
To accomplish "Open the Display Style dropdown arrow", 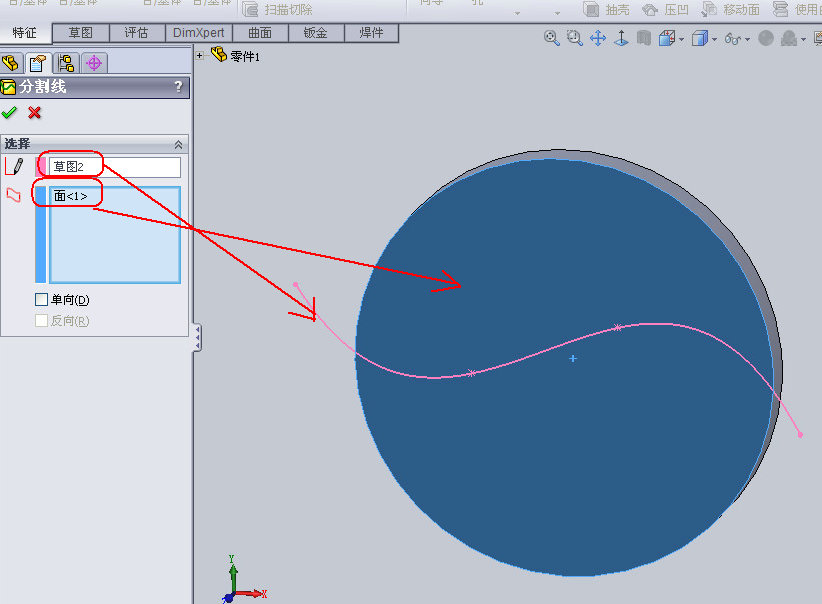I will (714, 39).
